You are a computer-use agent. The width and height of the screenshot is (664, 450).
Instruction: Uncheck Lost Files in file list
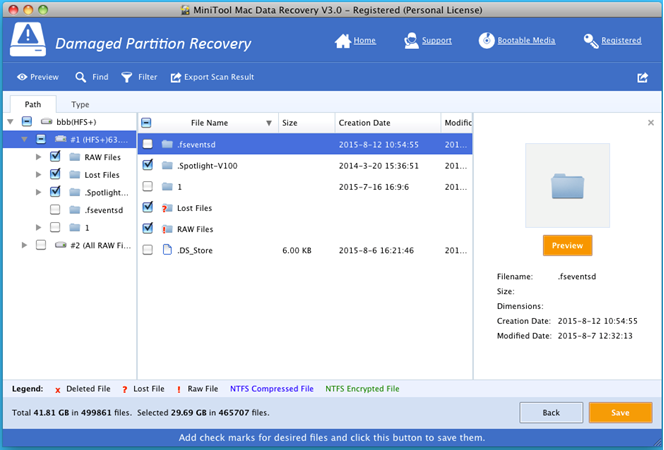pyautogui.click(x=147, y=207)
